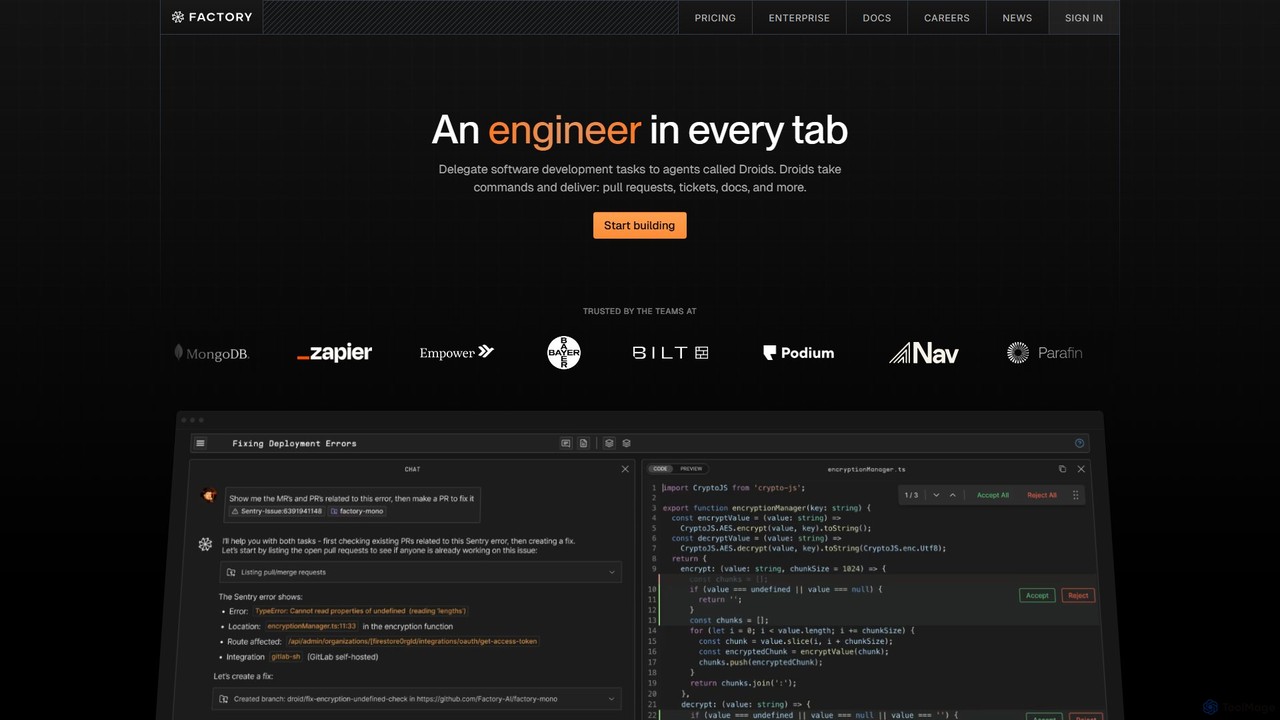Click the 'Show me the MR's and PR's' message
Screen dimensions: 1280x720
[x=352, y=498]
